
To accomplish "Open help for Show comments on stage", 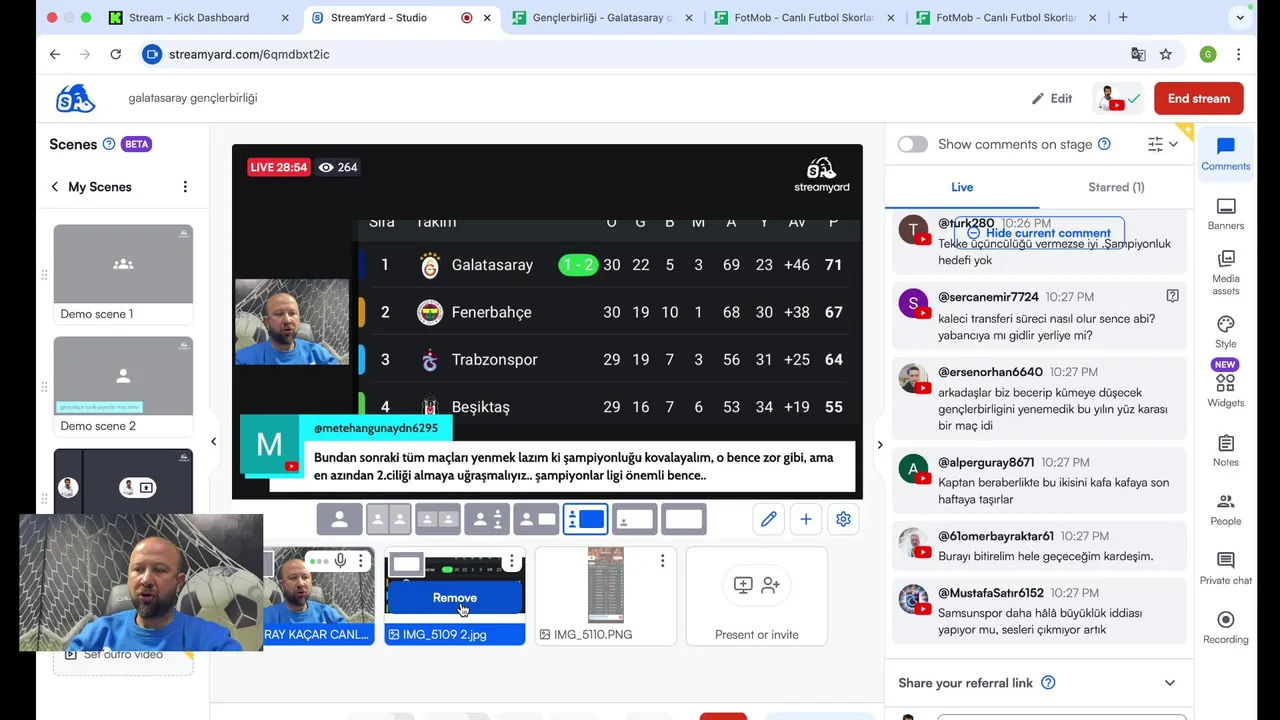I will pos(1104,144).
